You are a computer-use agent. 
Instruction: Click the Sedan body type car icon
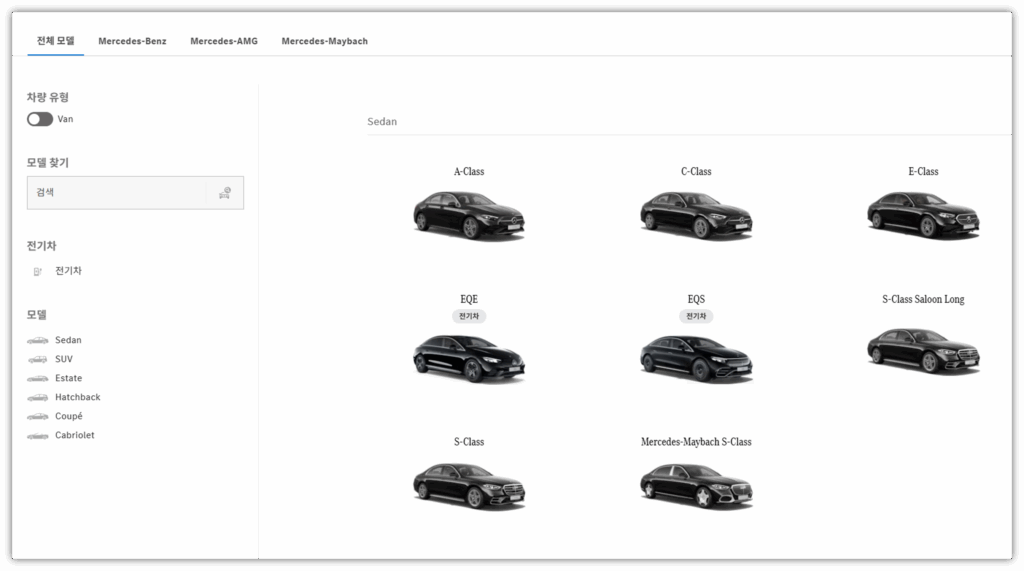click(x=37, y=341)
